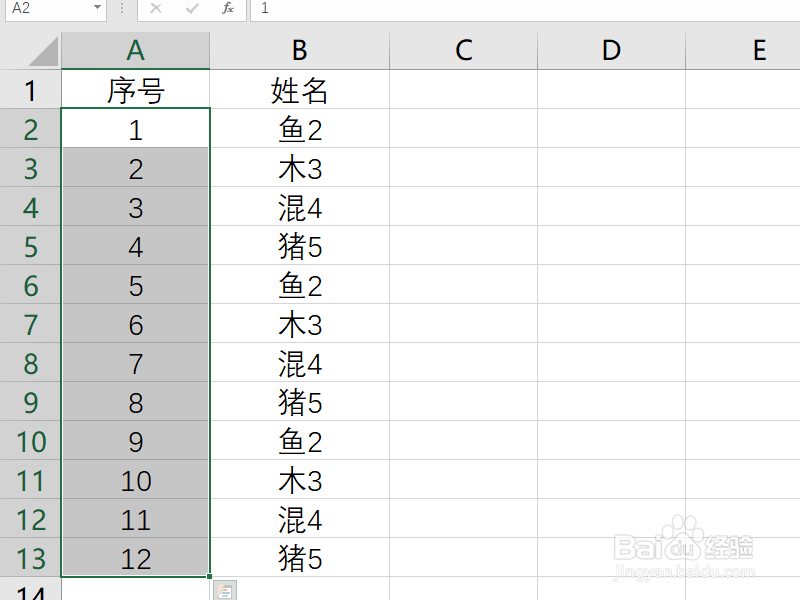Viewport: 800px width, 600px height.
Task: Click cell B5 containing 猪5
Action: coord(299,245)
